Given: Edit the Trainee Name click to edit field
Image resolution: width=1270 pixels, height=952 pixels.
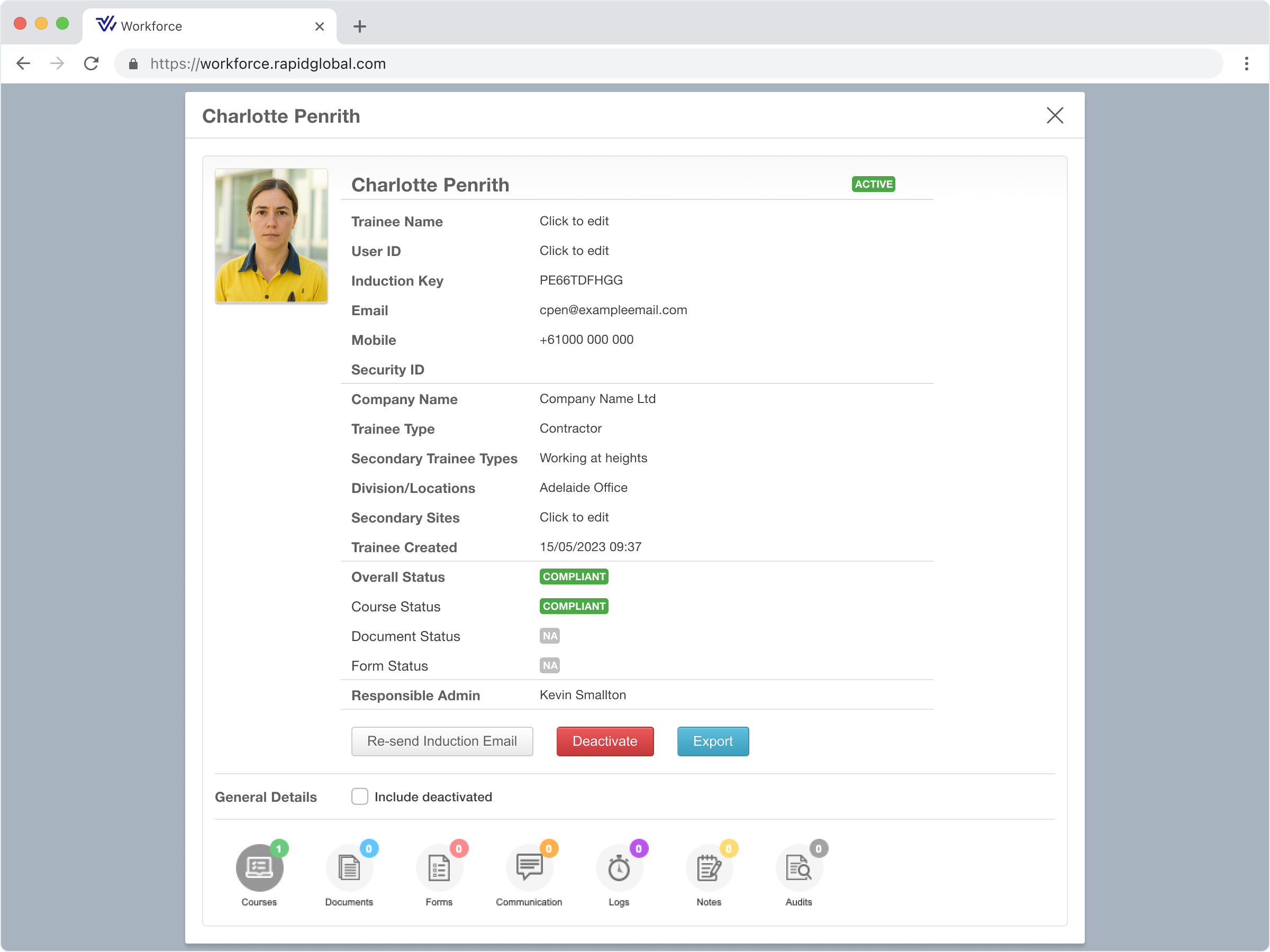Looking at the screenshot, I should click(x=574, y=221).
